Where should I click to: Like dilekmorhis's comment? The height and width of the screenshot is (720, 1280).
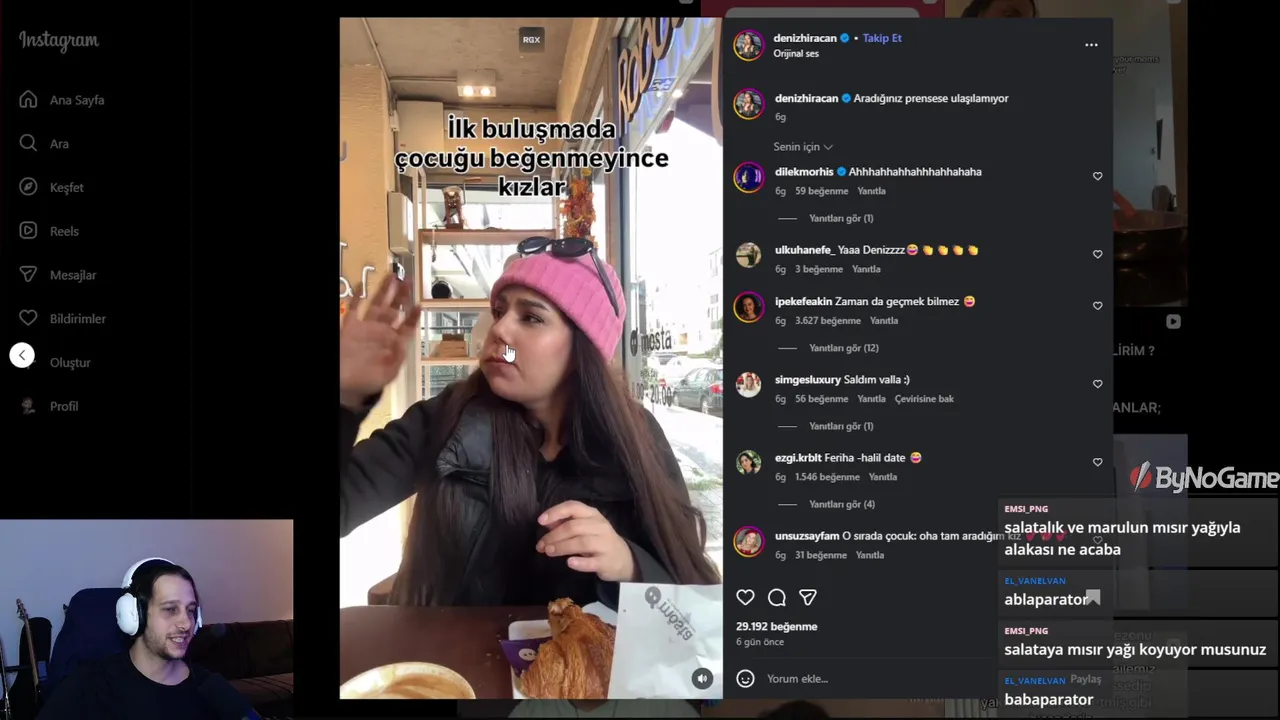point(1097,176)
